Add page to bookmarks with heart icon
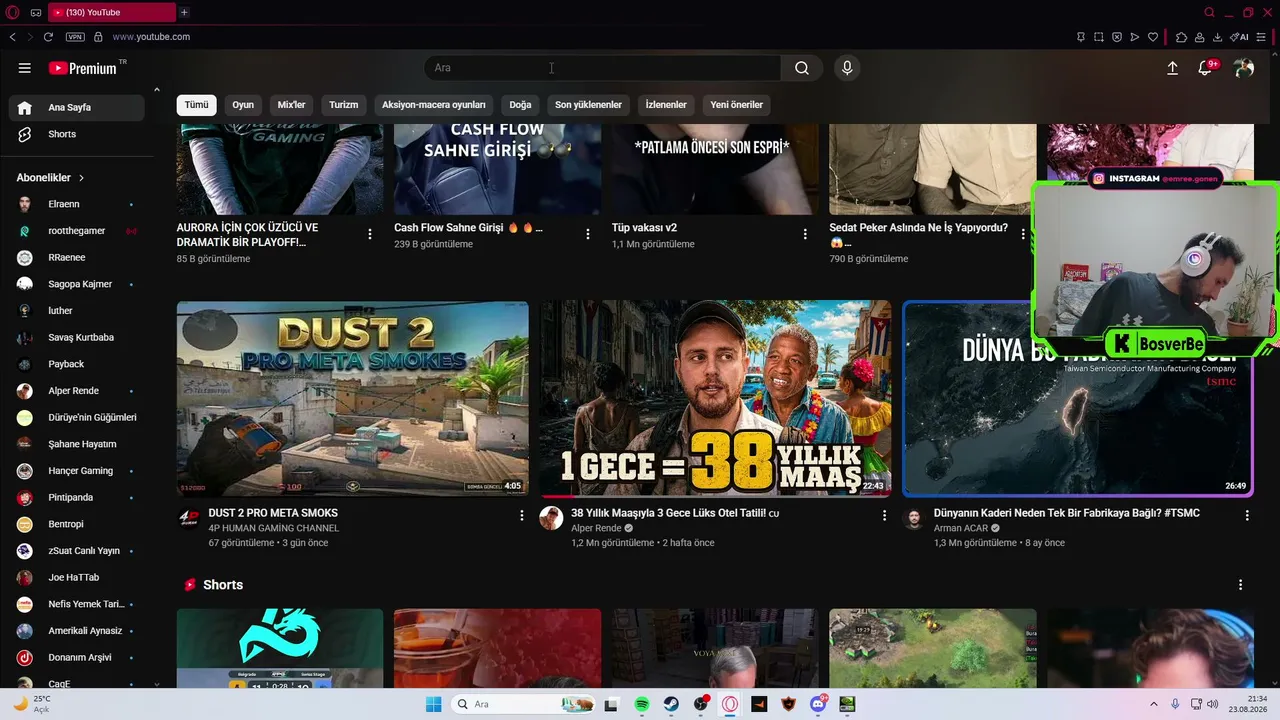1280x720 pixels. [1153, 37]
